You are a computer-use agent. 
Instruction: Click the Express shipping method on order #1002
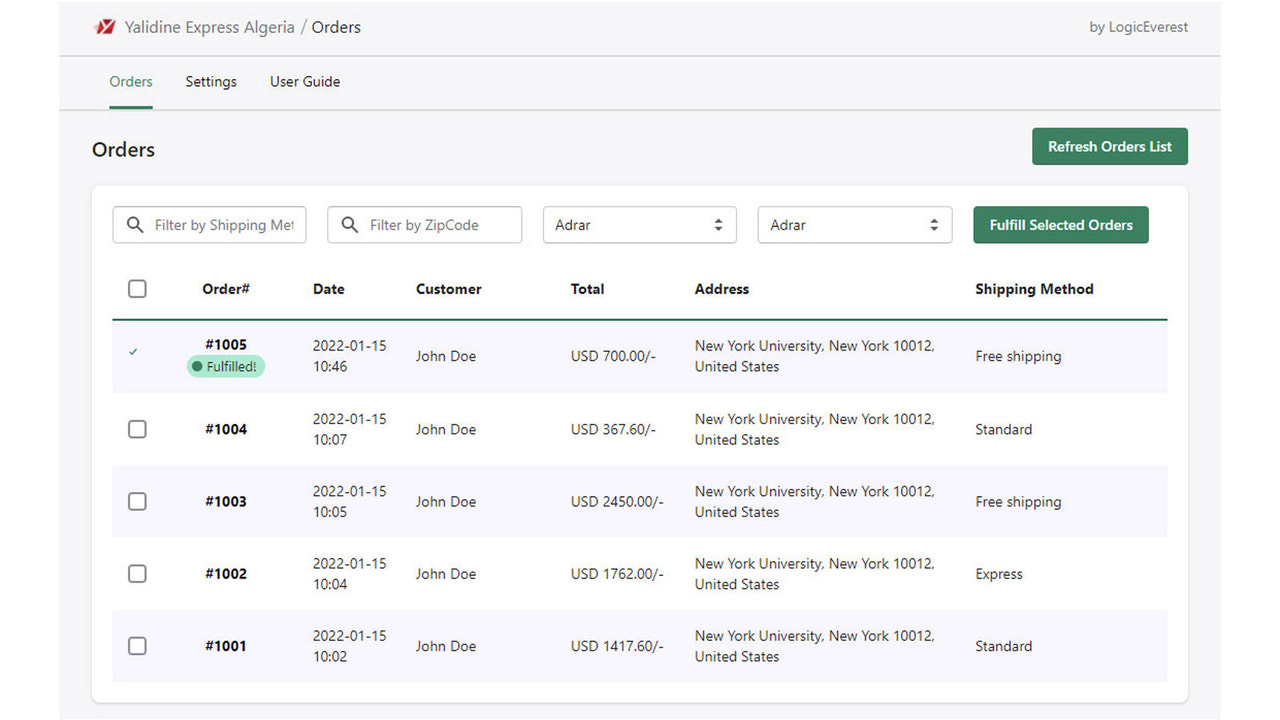click(x=999, y=574)
